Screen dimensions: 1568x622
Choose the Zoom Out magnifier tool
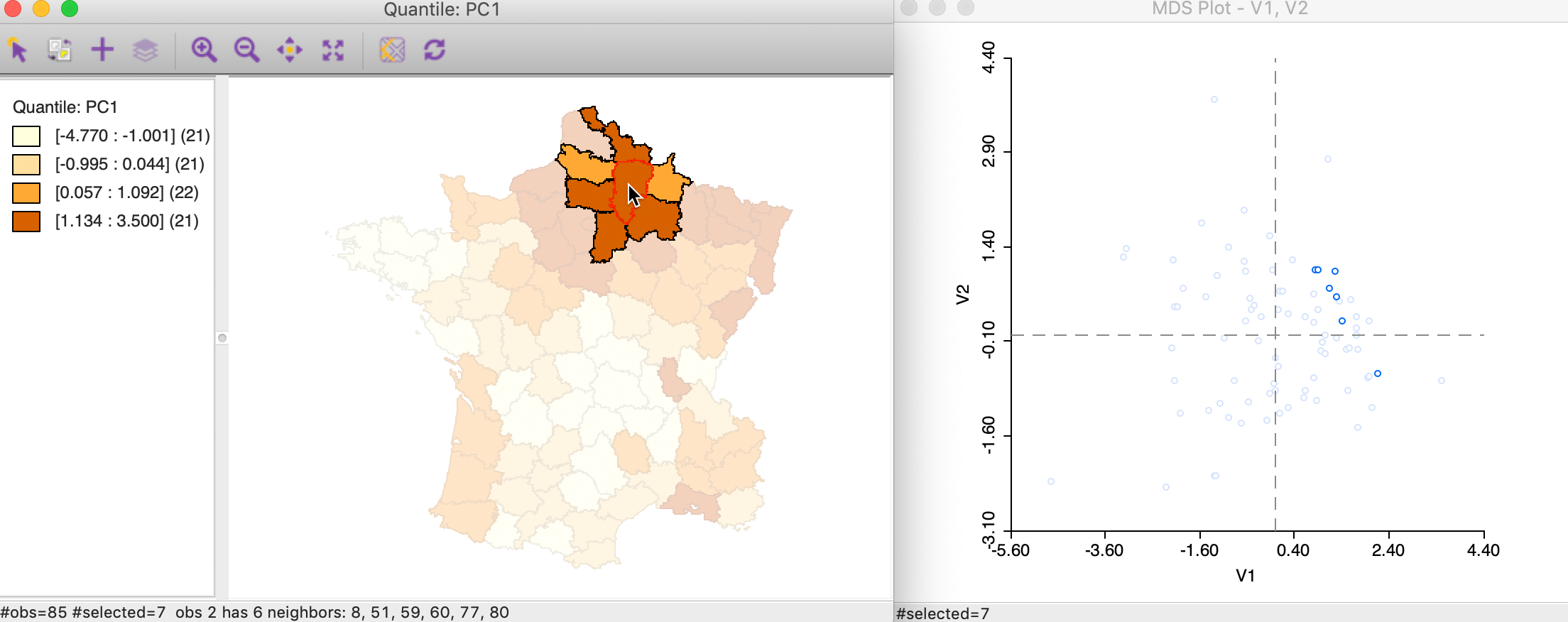(246, 50)
